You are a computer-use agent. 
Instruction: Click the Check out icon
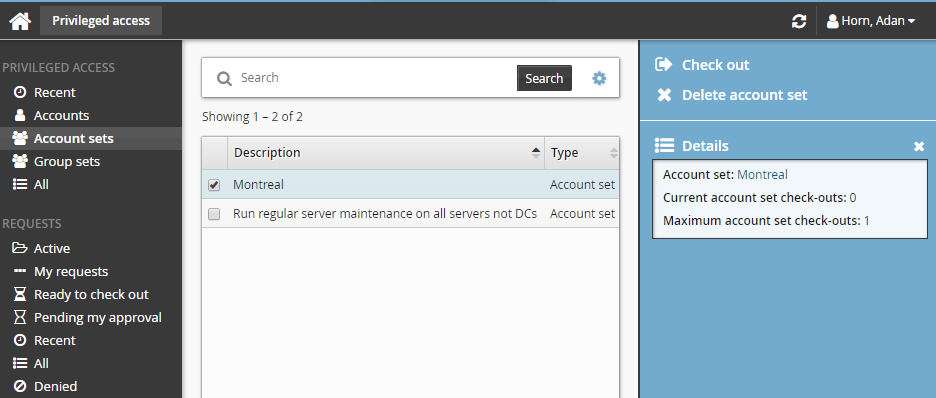pyautogui.click(x=664, y=64)
